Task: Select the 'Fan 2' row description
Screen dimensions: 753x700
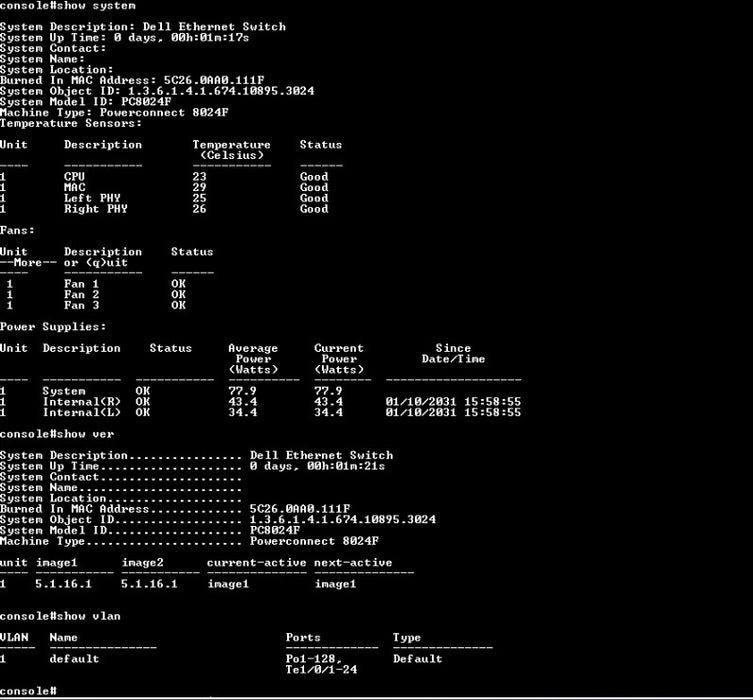Action: [82, 295]
